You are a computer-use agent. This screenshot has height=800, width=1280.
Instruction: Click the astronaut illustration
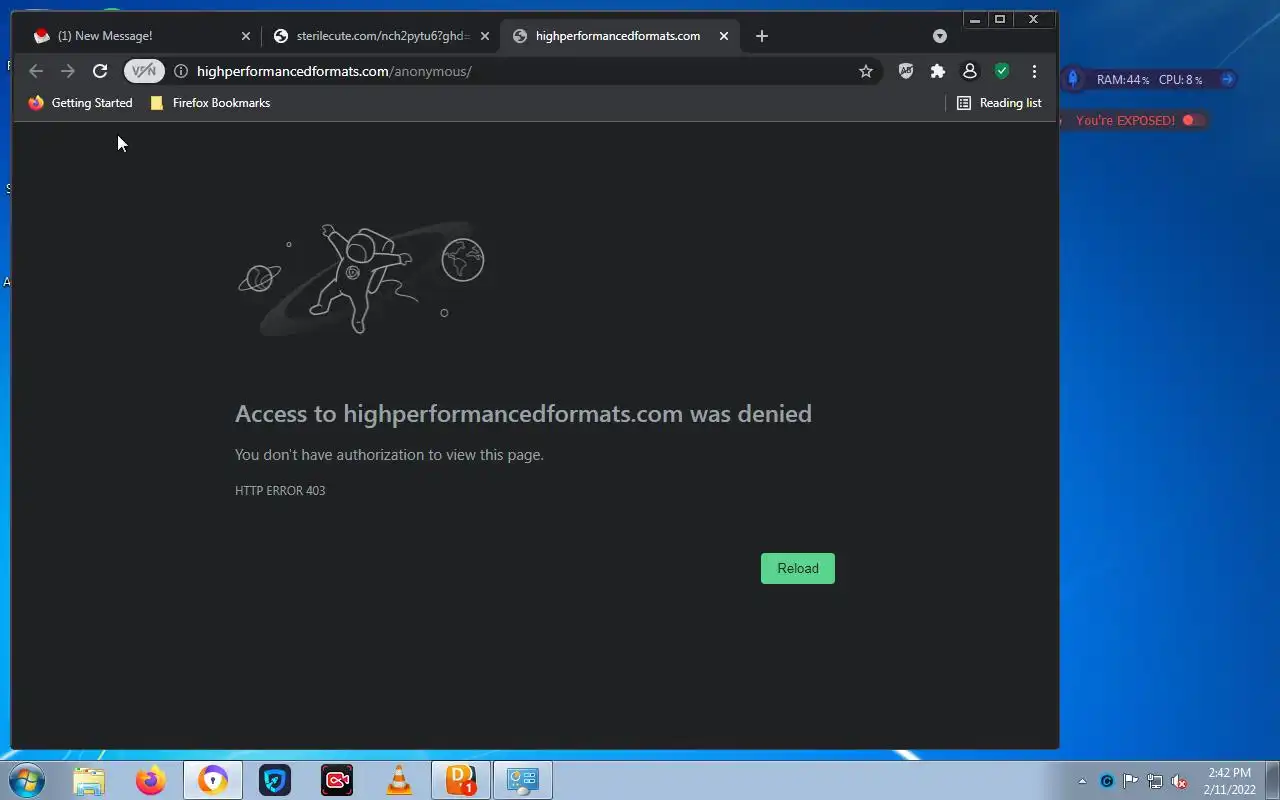click(361, 279)
